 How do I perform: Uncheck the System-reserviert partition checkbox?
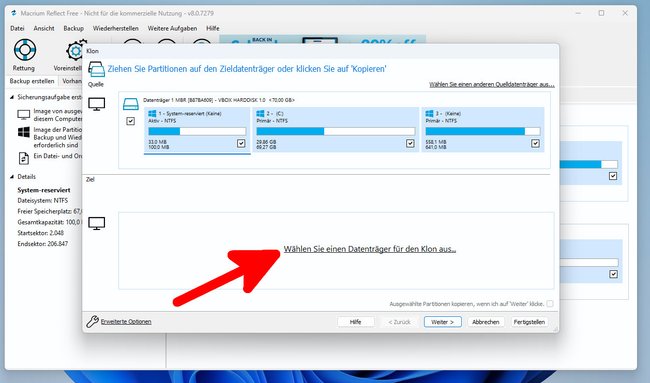[241, 143]
